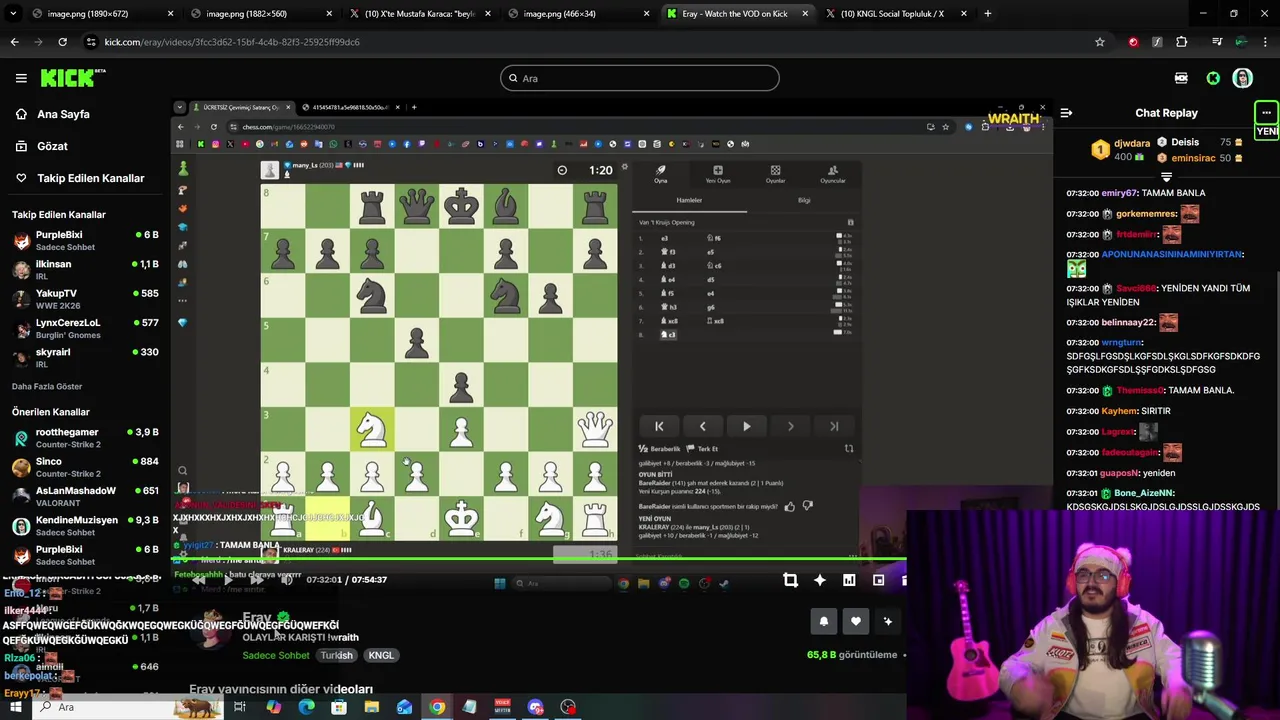Jump to first move in chess panel
The image size is (1280, 720).
[x=659, y=426]
